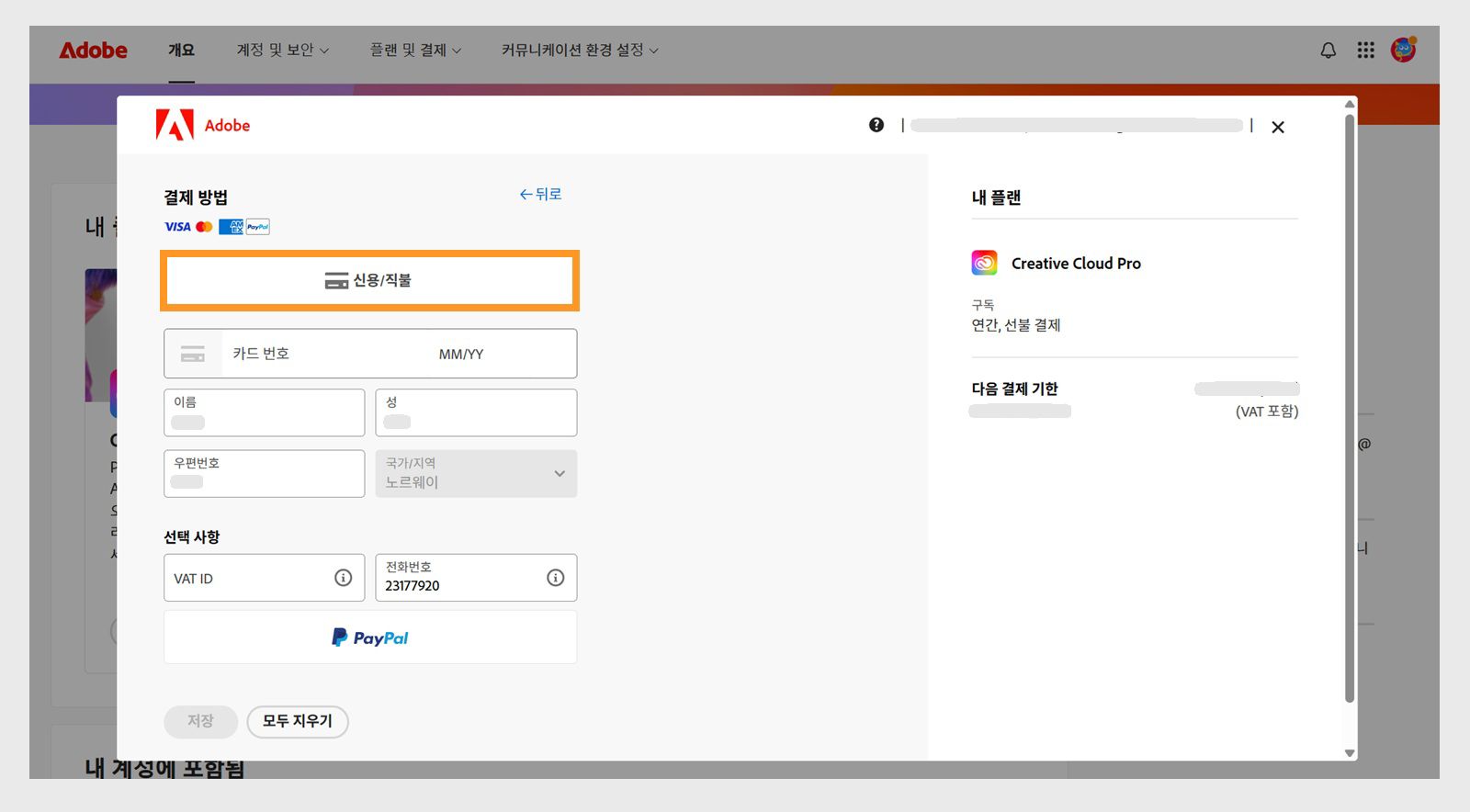1470x812 pixels.
Task: Close the payment dialog with the X
Action: [x=1278, y=127]
